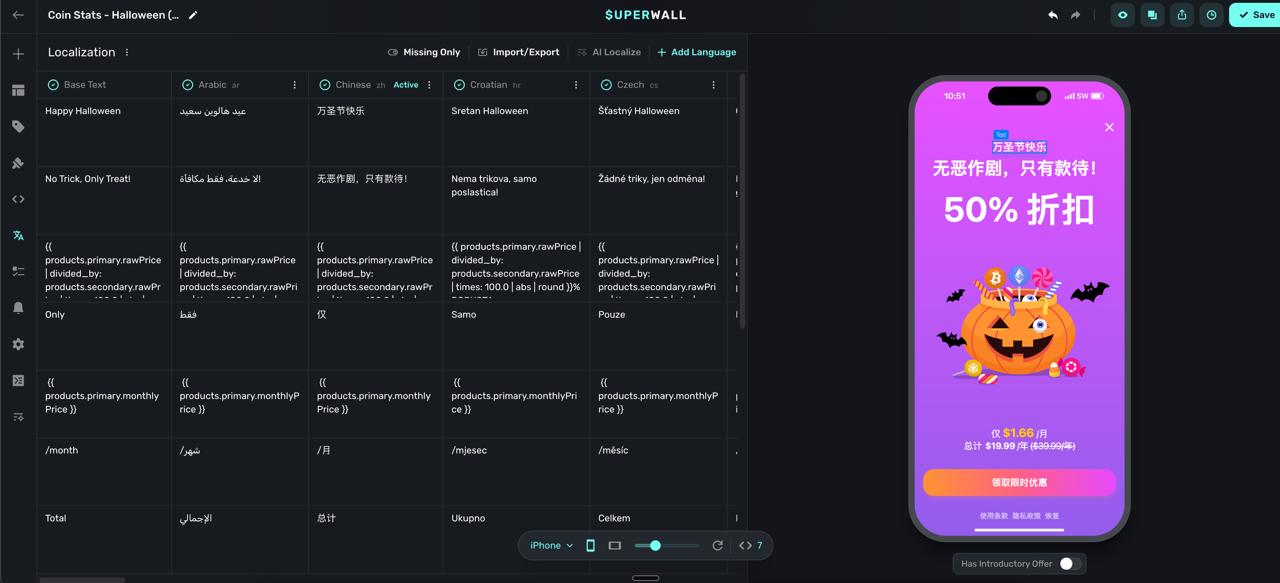Open the iPhone device dropdown
Image resolution: width=1280 pixels, height=583 pixels.
pyautogui.click(x=551, y=545)
